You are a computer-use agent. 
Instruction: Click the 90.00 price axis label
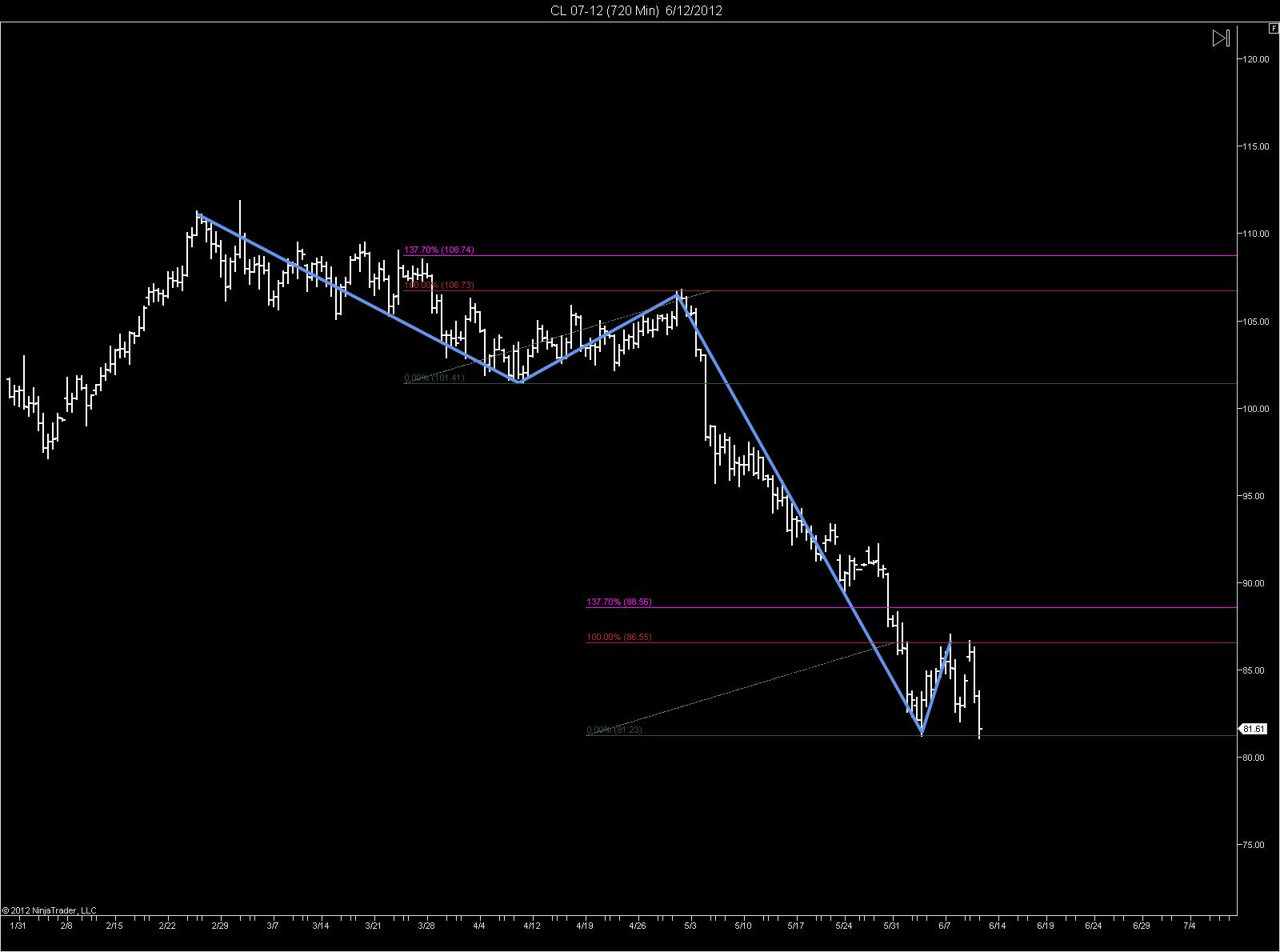[x=1254, y=583]
